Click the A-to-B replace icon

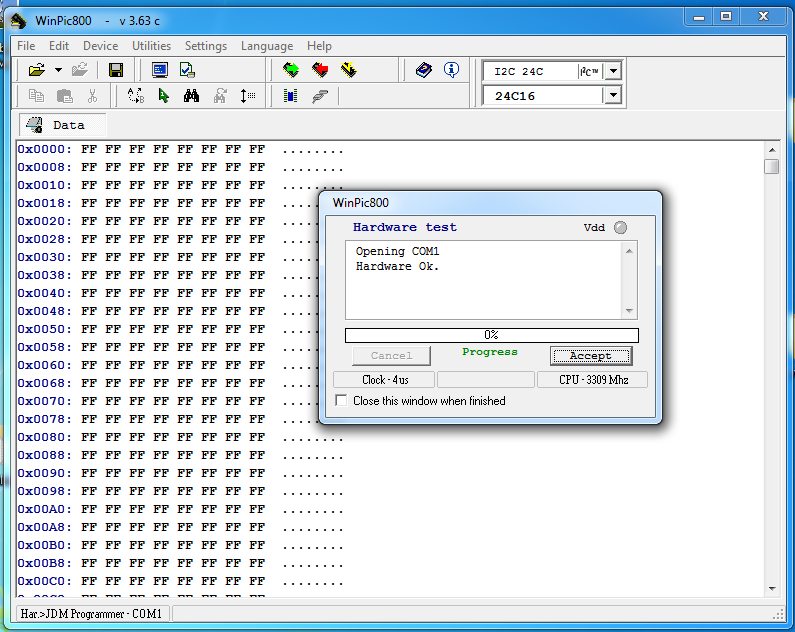point(136,95)
